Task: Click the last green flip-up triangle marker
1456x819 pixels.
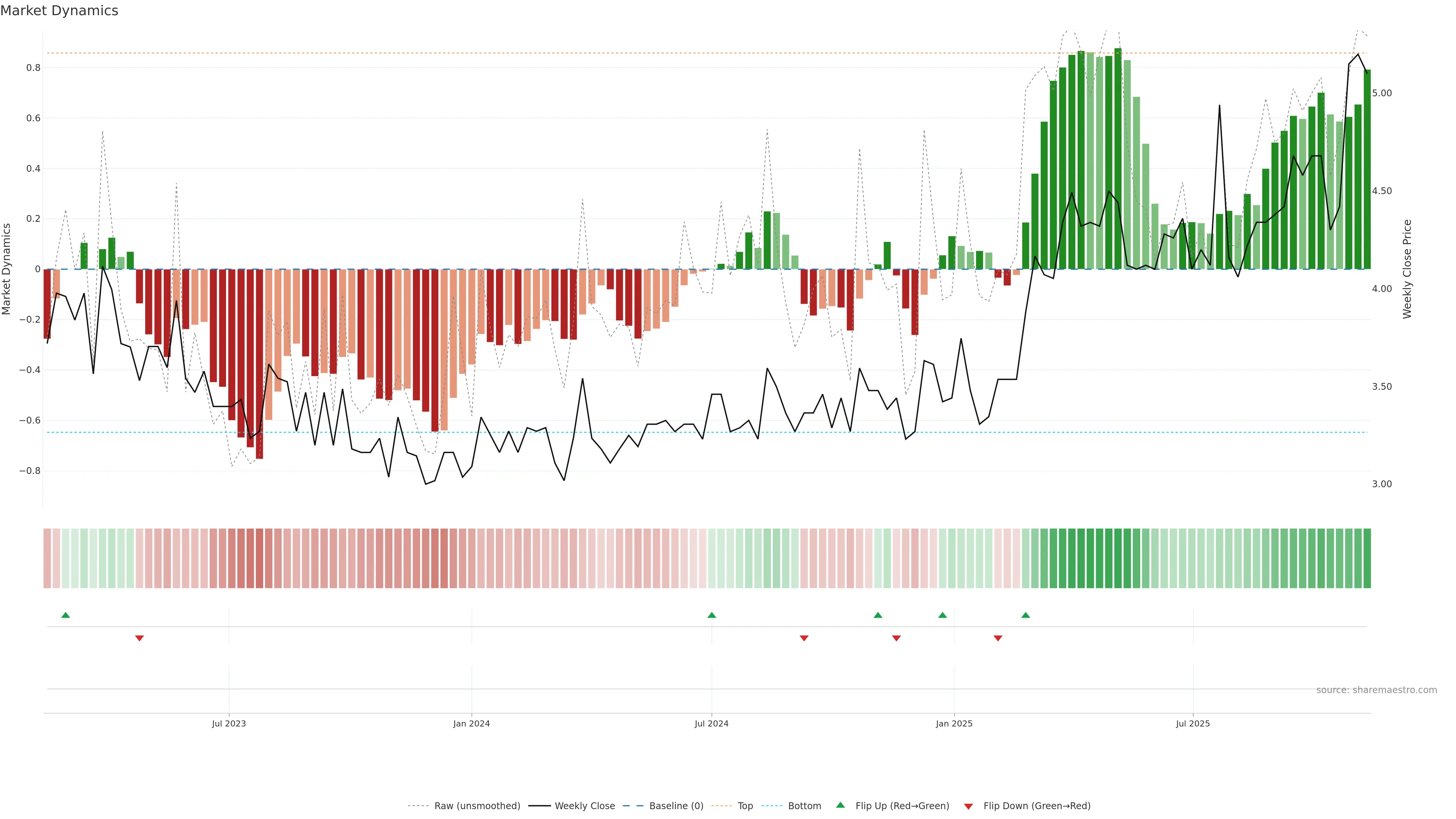Action: (x=1025, y=615)
